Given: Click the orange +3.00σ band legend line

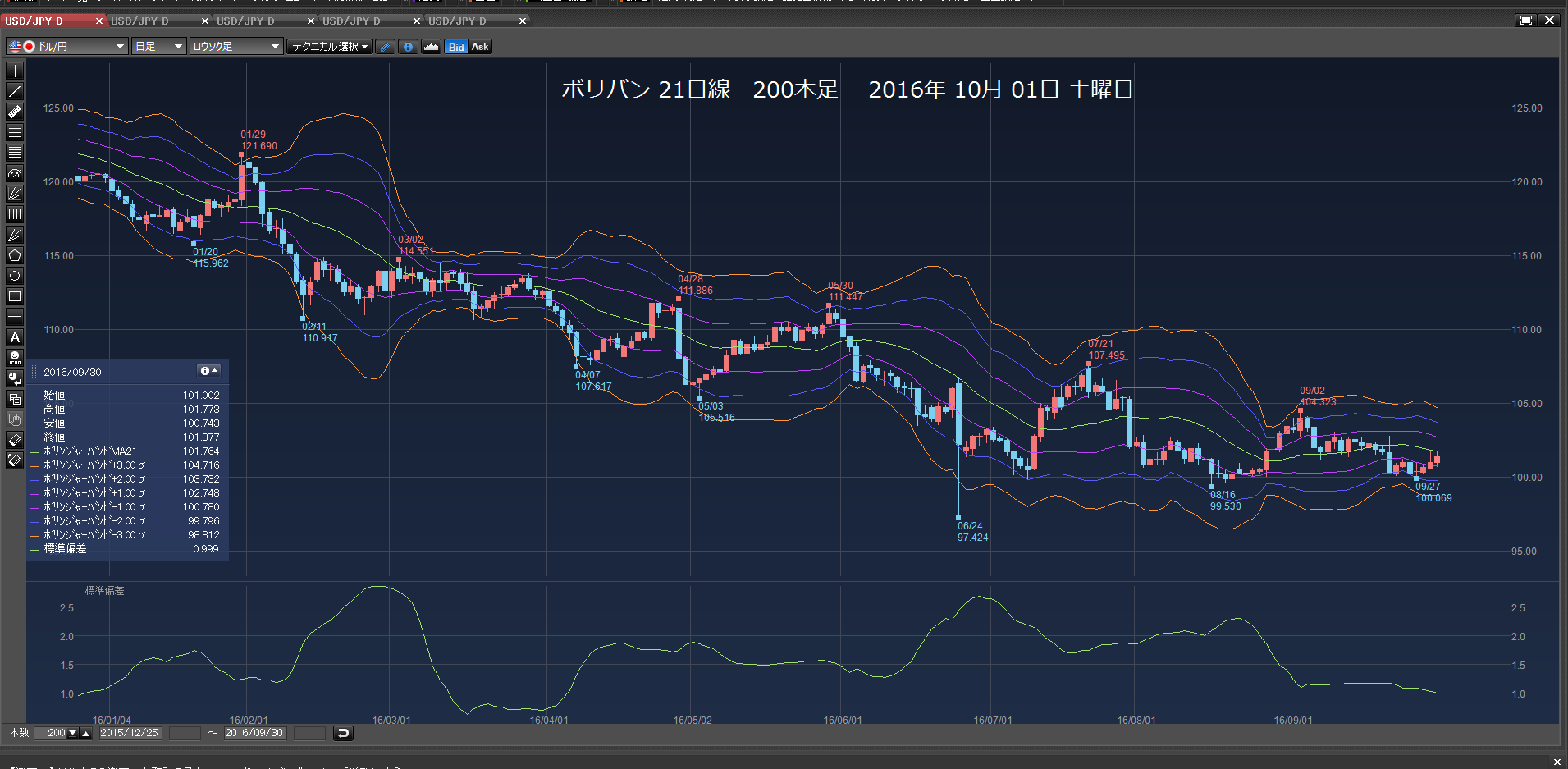Looking at the screenshot, I should (x=35, y=465).
